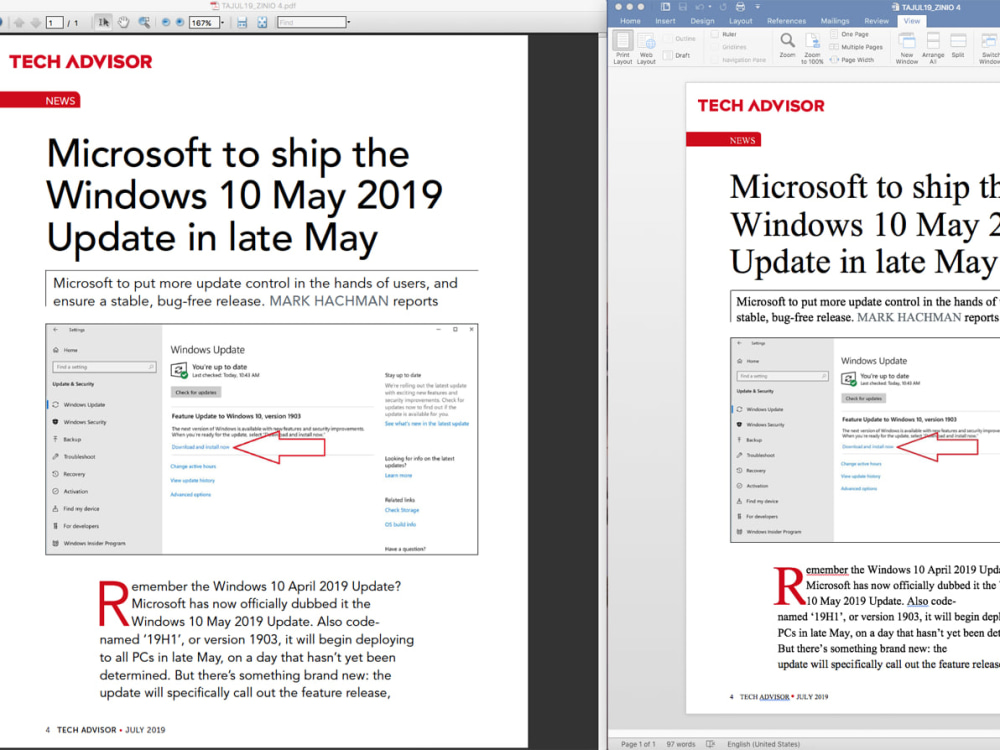The image size is (1000, 750).
Task: Switch to the Design ribbon tab
Action: (x=702, y=21)
